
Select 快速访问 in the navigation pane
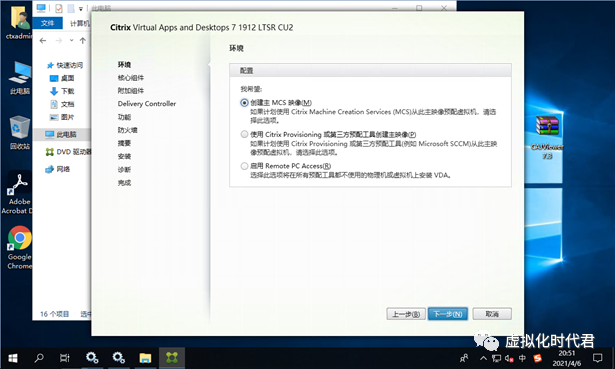pos(65,65)
